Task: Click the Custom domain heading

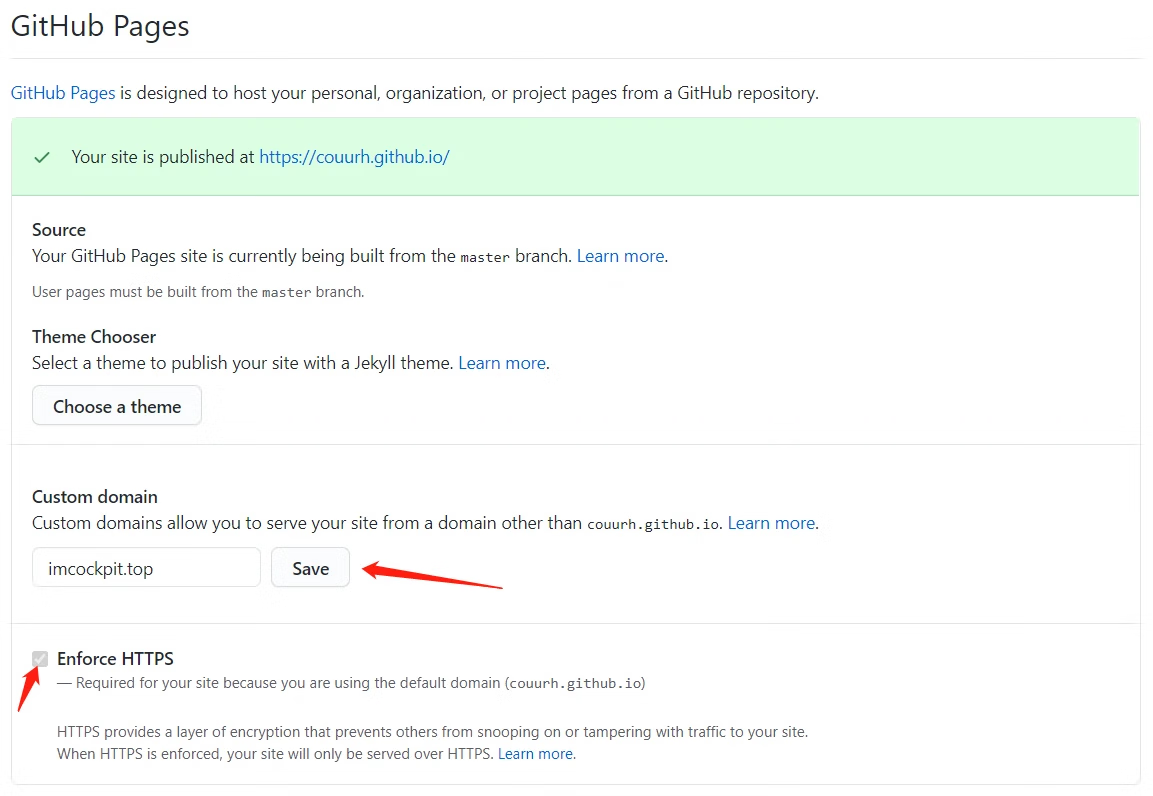Action: pyautogui.click(x=95, y=497)
